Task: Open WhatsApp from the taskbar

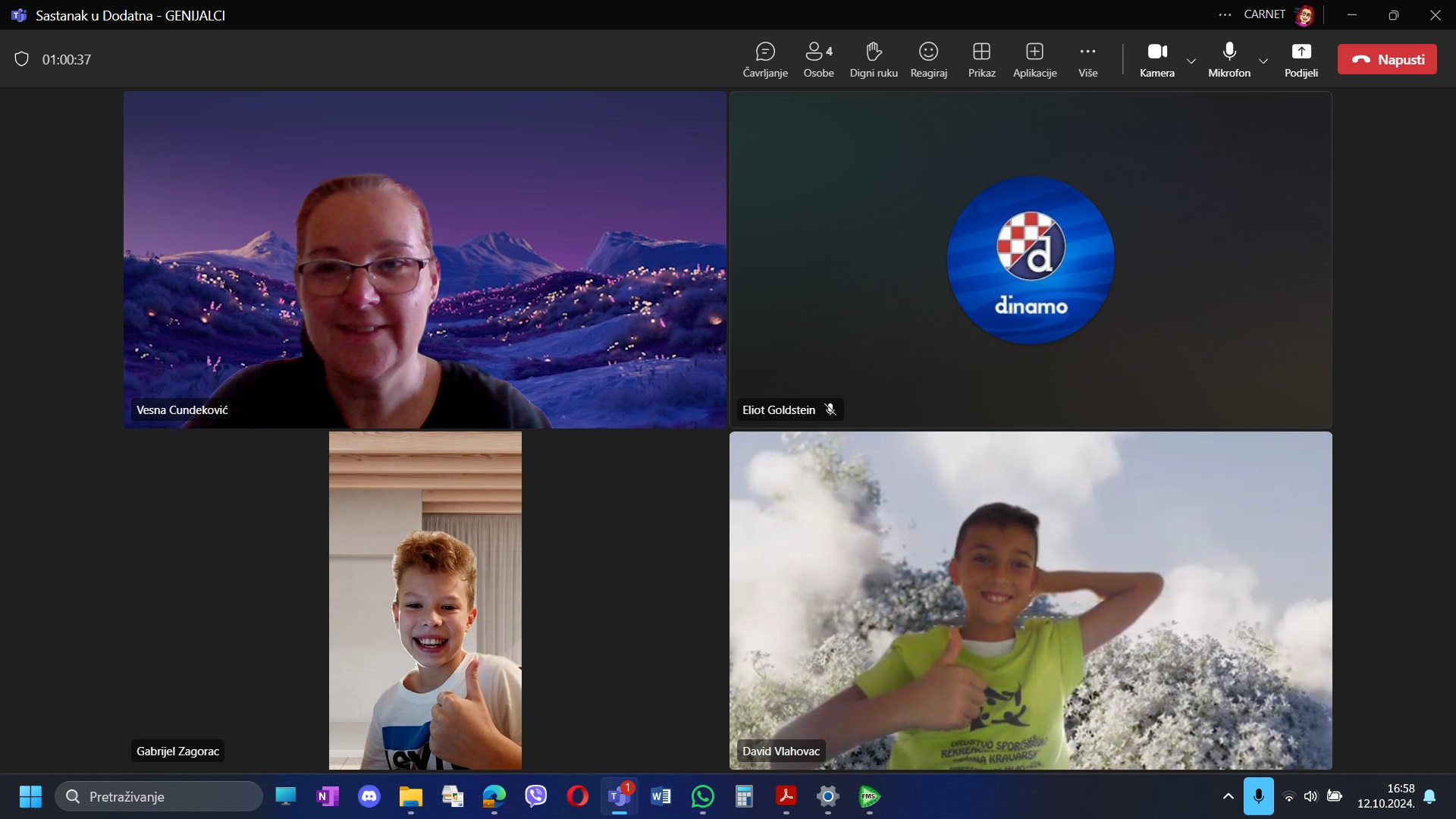Action: pyautogui.click(x=703, y=796)
